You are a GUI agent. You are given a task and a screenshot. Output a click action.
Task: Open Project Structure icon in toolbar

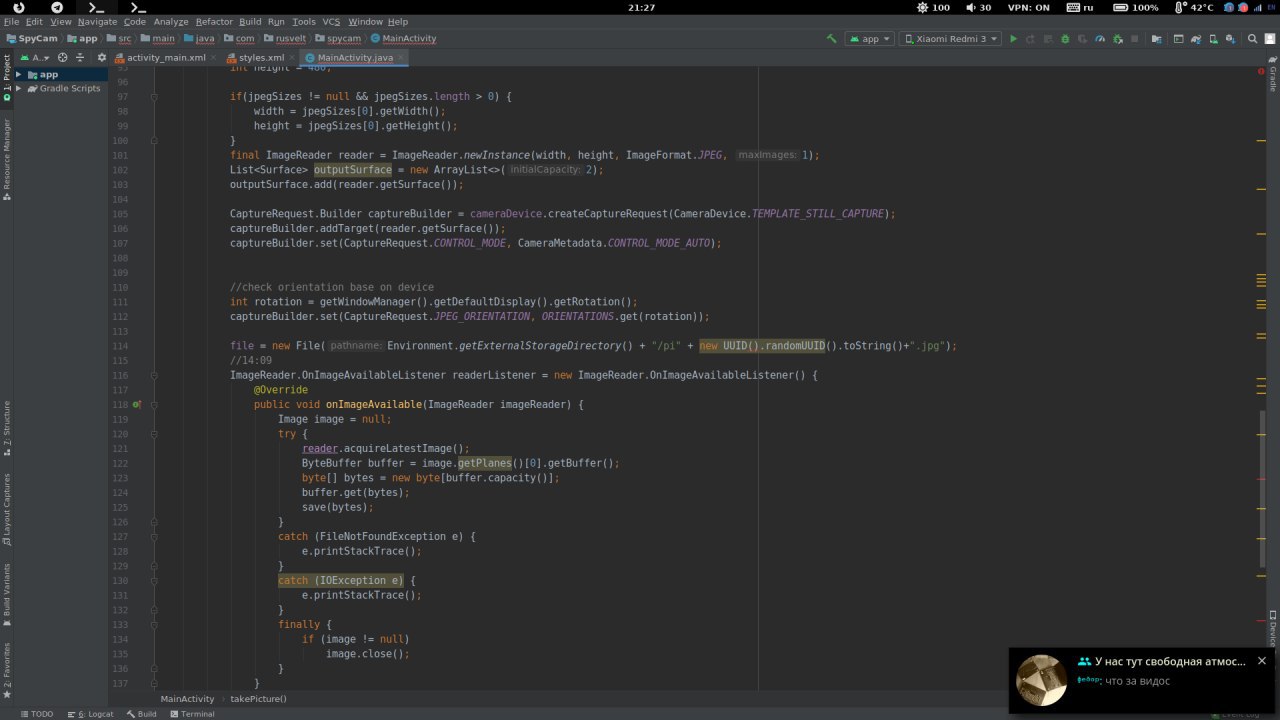point(1156,39)
